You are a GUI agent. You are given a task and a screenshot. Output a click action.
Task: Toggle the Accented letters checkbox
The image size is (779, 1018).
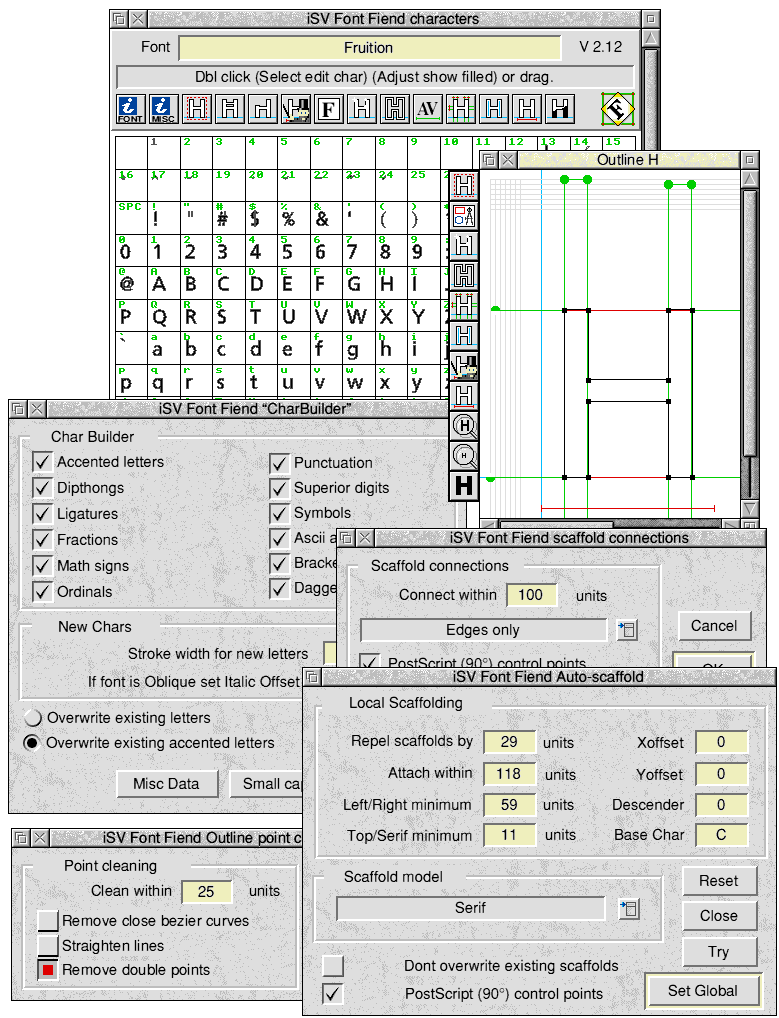42,462
